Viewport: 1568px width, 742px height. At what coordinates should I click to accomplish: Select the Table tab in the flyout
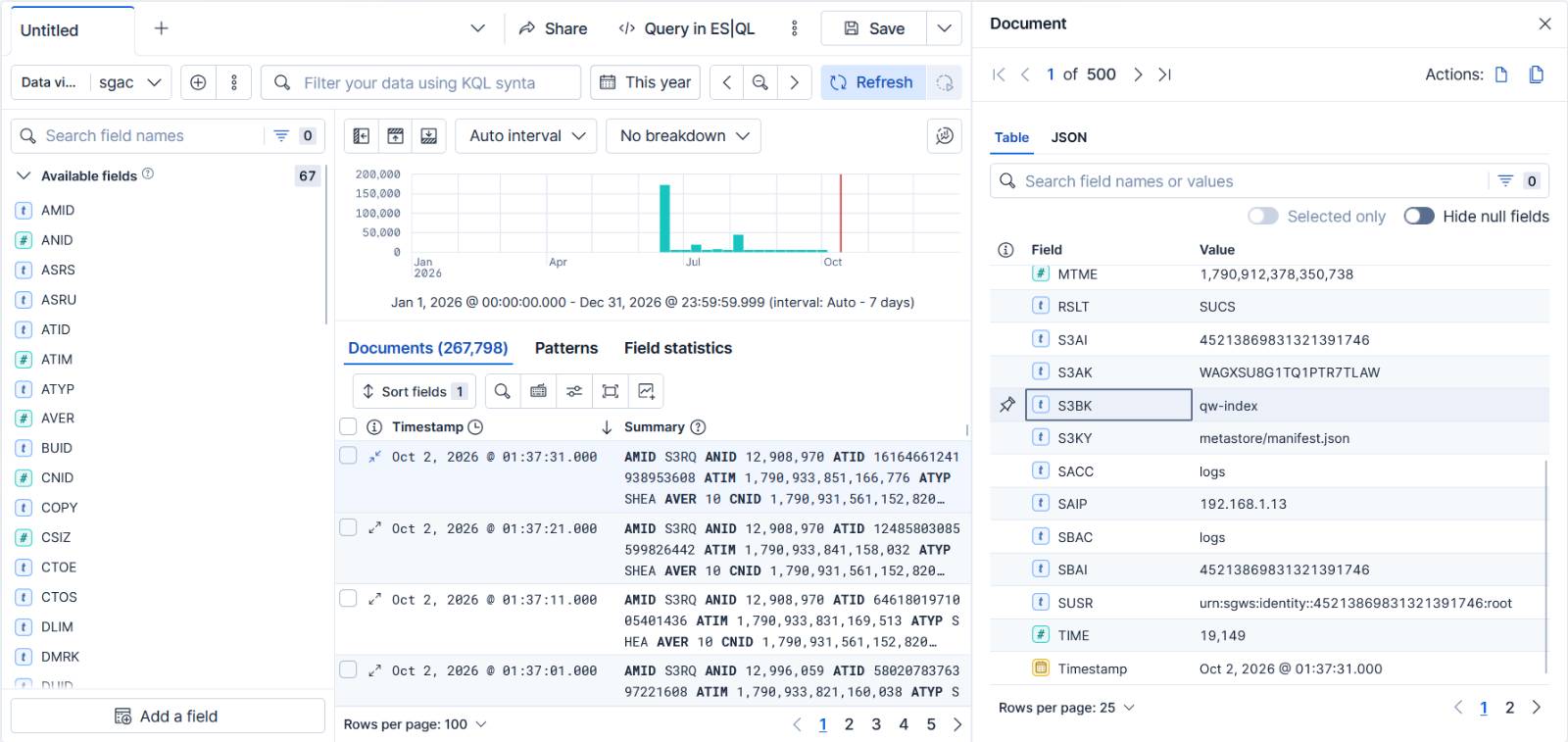(x=1011, y=137)
